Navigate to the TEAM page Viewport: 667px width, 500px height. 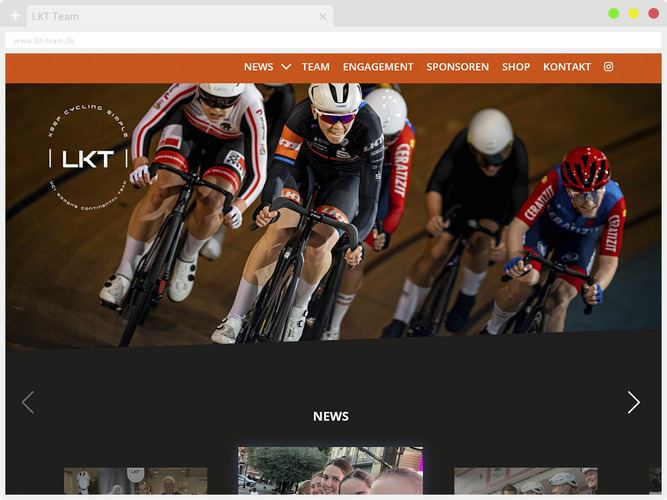point(316,67)
